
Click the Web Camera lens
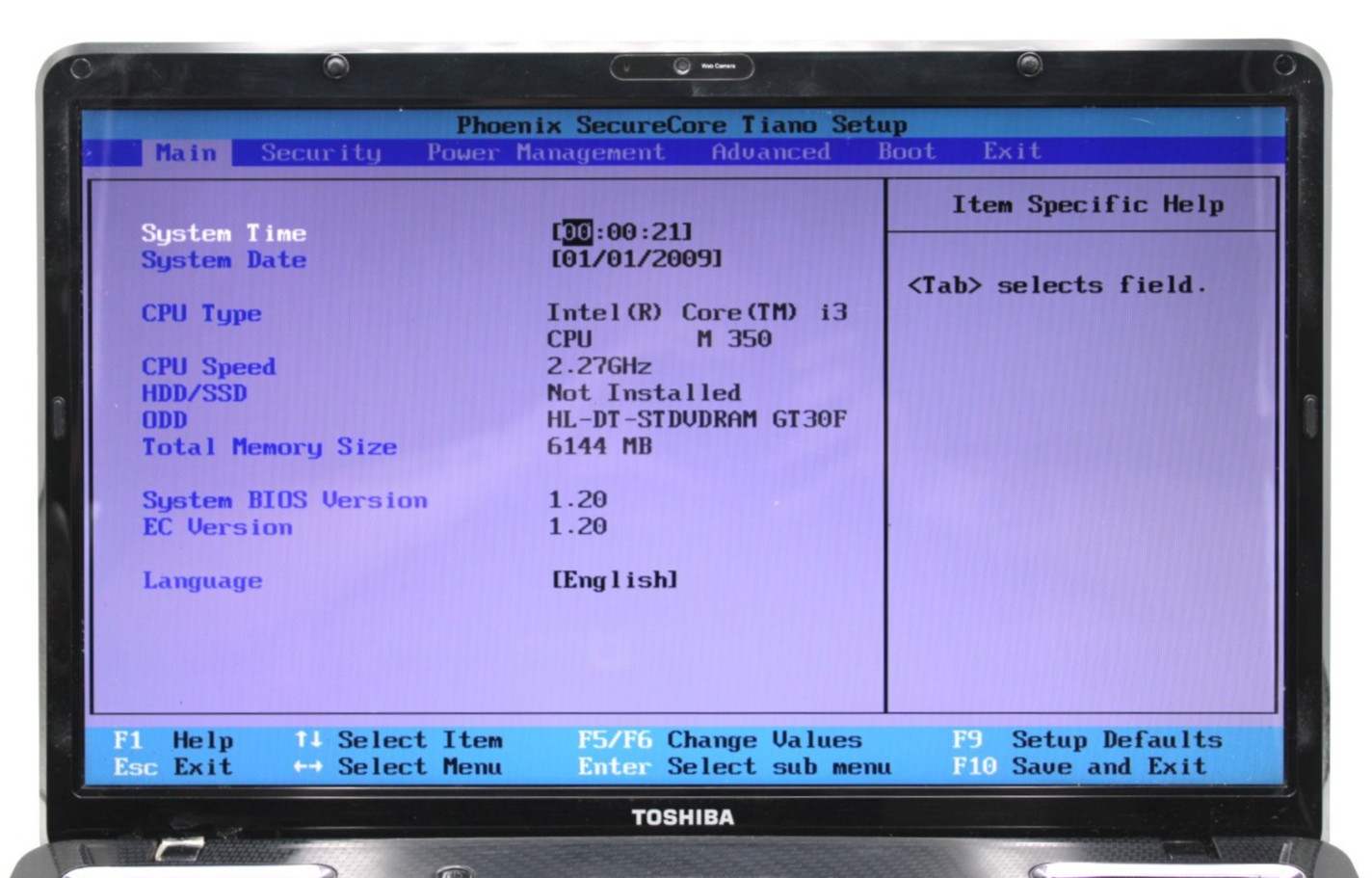coord(681,67)
